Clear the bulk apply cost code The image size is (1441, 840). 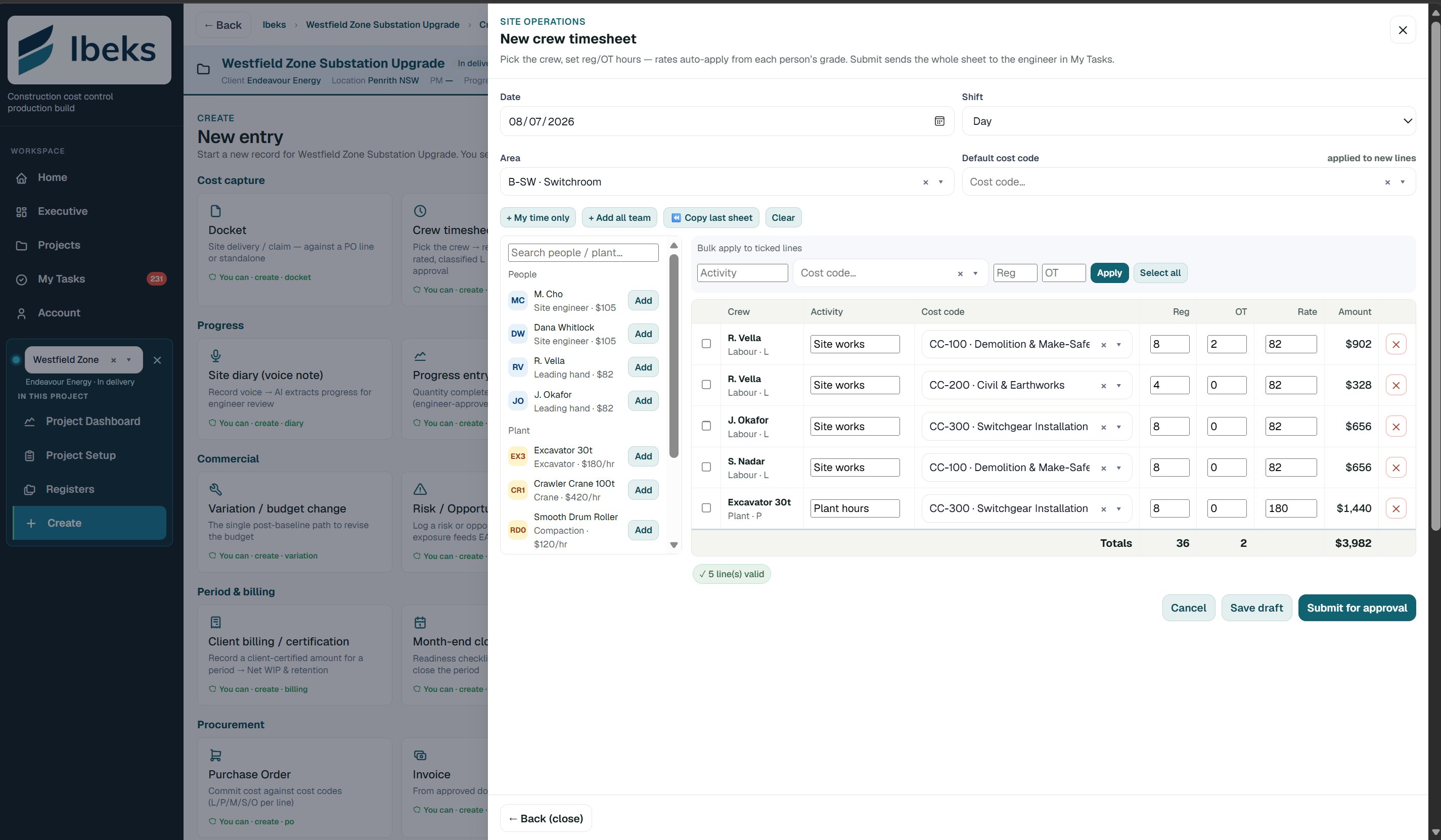tap(960, 274)
